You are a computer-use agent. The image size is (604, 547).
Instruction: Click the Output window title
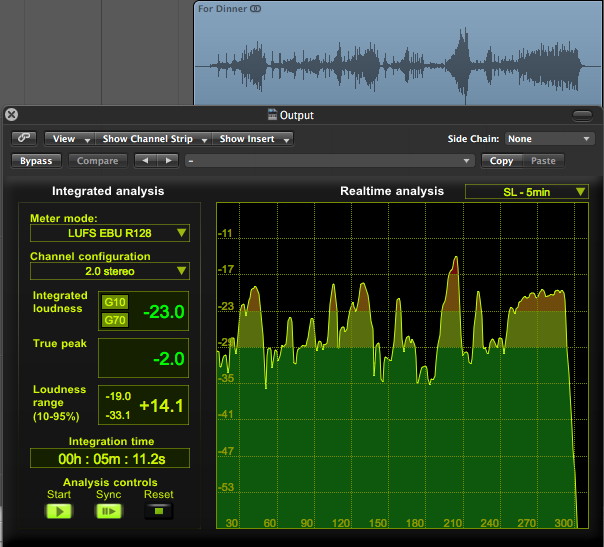(x=297, y=115)
